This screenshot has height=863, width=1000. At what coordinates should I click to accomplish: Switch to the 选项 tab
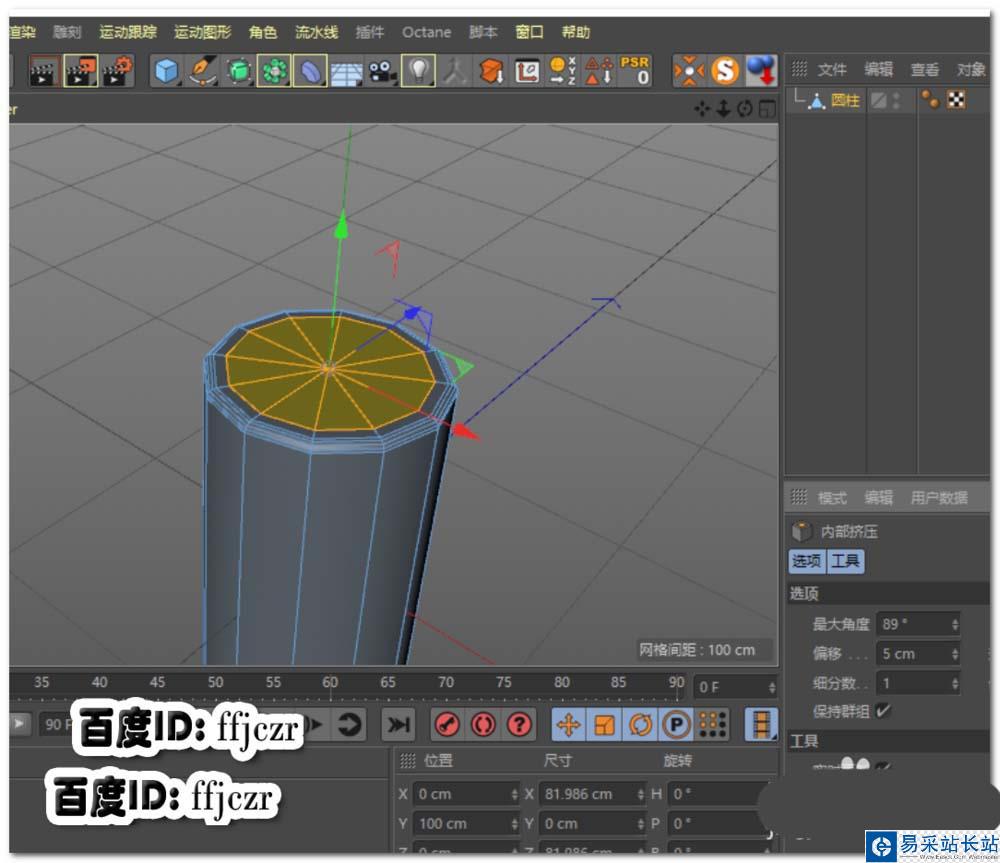click(807, 561)
